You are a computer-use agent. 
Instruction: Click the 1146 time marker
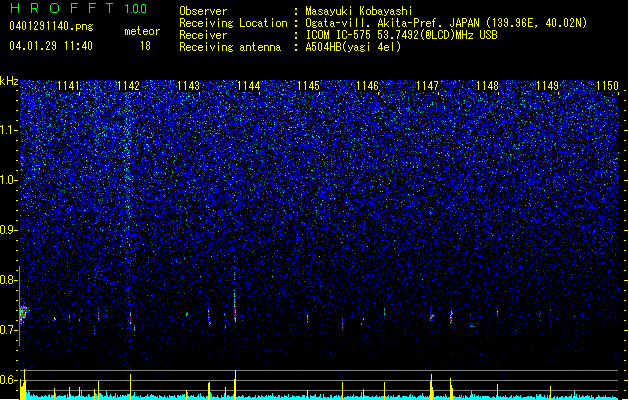pos(368,86)
